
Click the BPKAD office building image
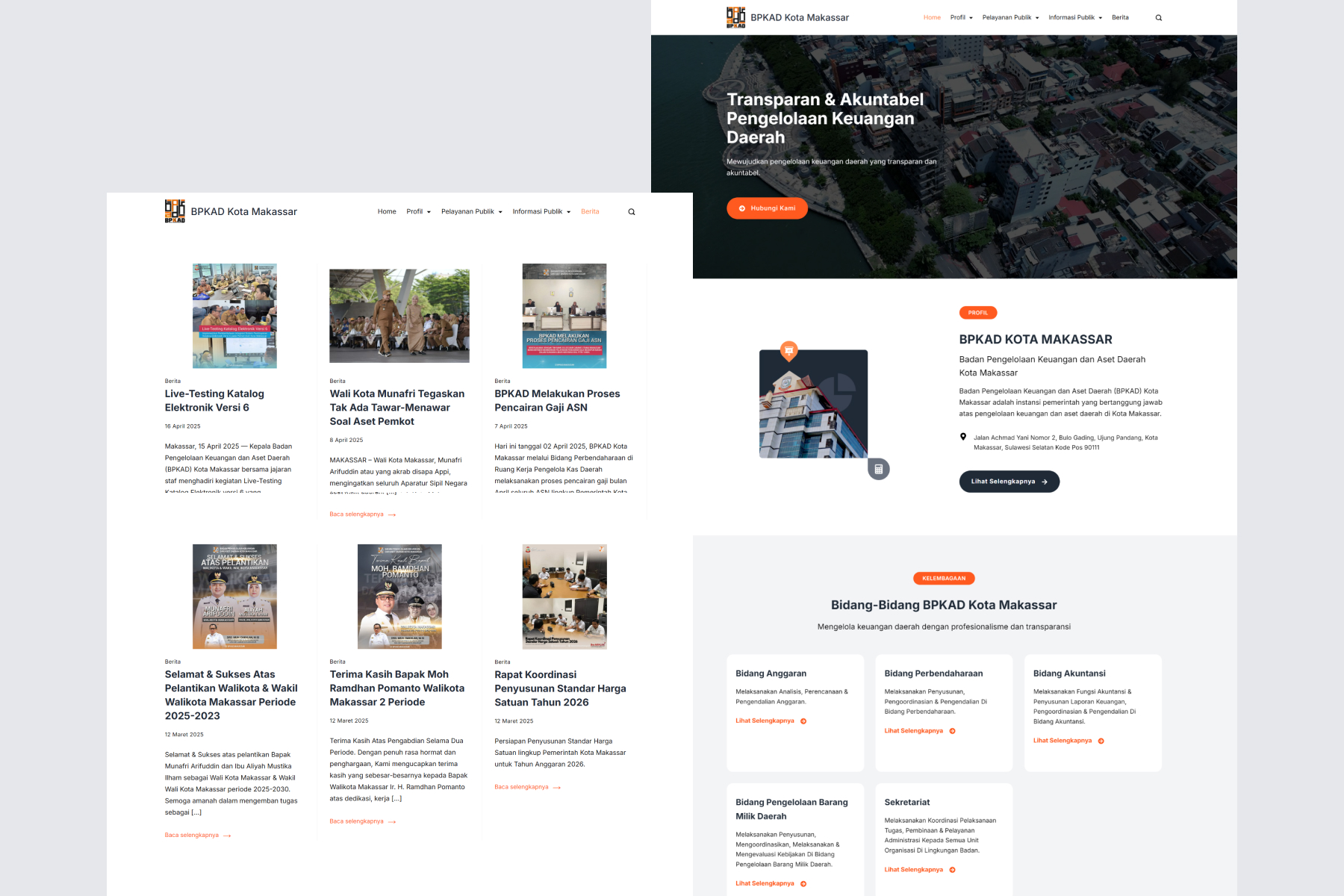point(813,404)
